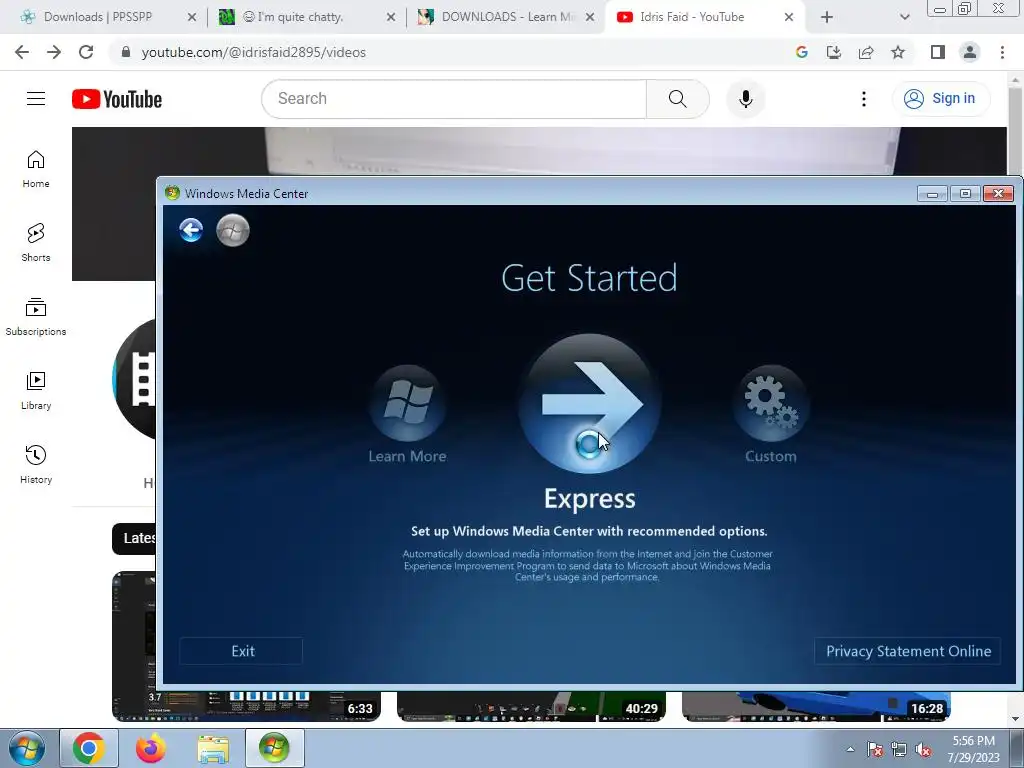The width and height of the screenshot is (1024, 768).
Task: Go forward in Chrome browser
Action: pos(54,52)
